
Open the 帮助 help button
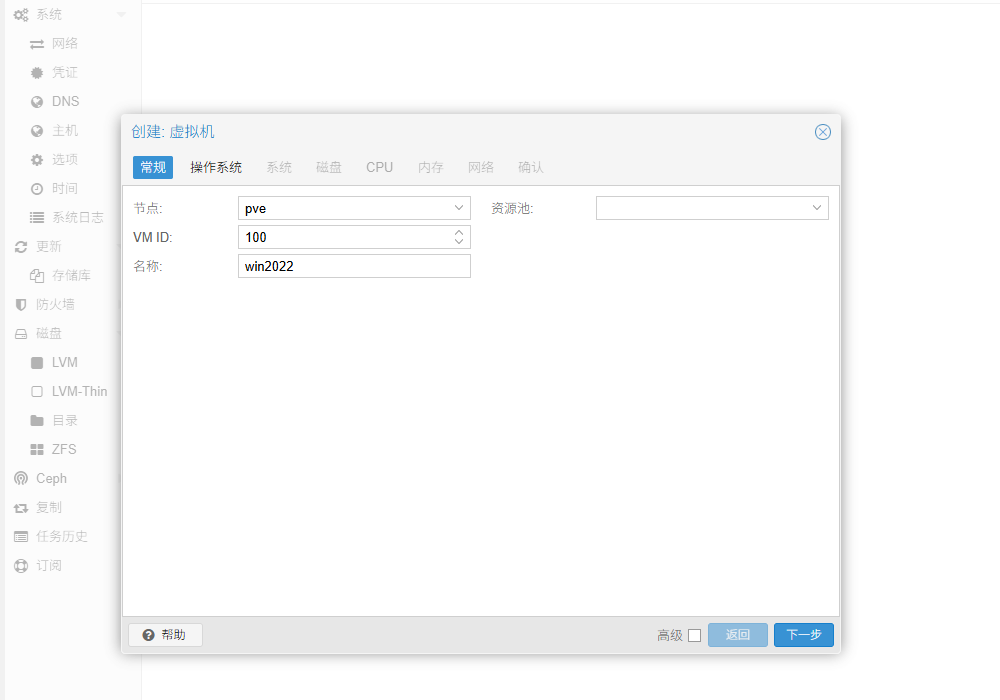(x=165, y=635)
